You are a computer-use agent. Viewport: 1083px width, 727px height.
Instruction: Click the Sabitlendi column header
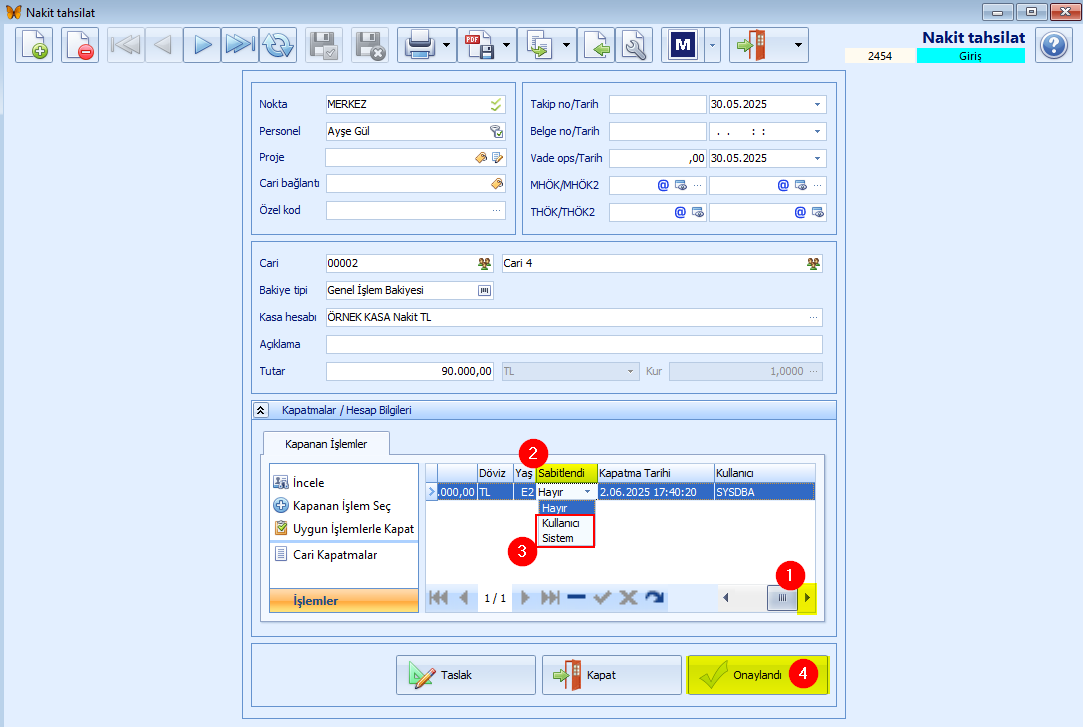pos(566,473)
